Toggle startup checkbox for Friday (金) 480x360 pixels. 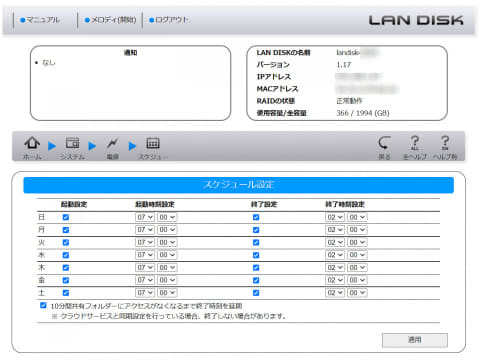tap(66, 280)
